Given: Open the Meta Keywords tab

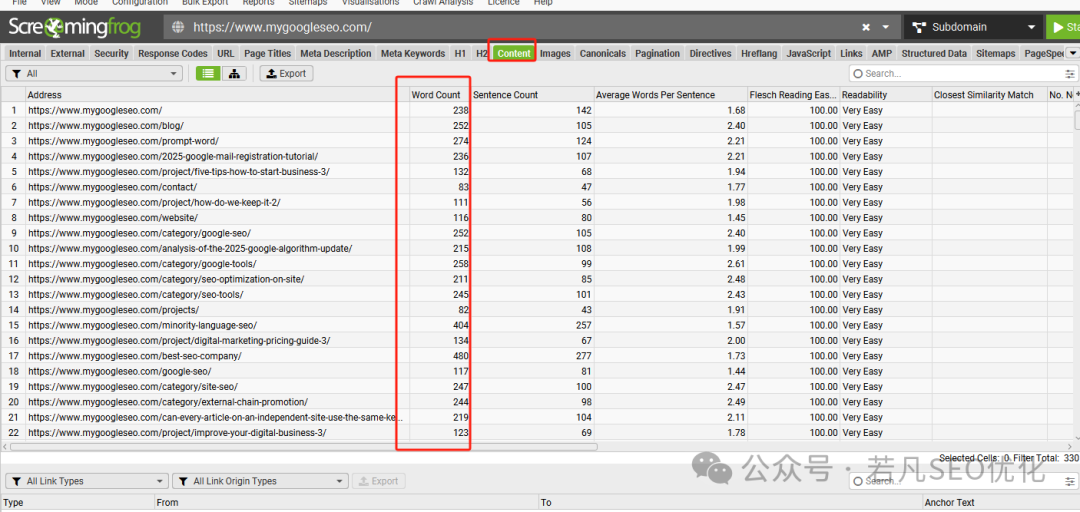Looking at the screenshot, I should click(x=413, y=53).
